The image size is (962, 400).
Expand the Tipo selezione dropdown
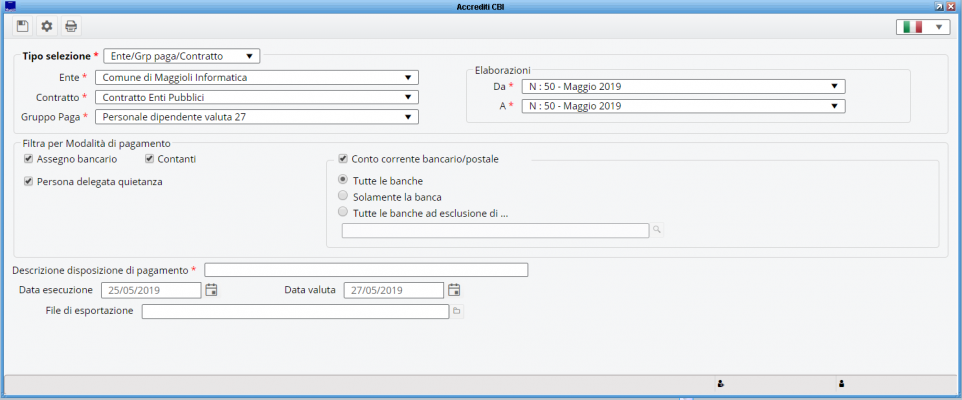click(x=182, y=56)
